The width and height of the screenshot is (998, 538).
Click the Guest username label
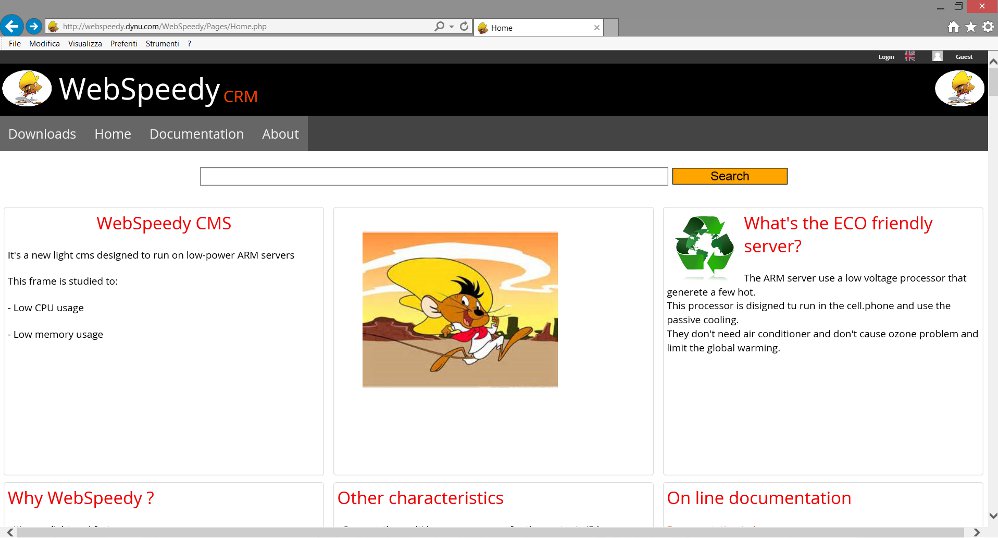964,57
